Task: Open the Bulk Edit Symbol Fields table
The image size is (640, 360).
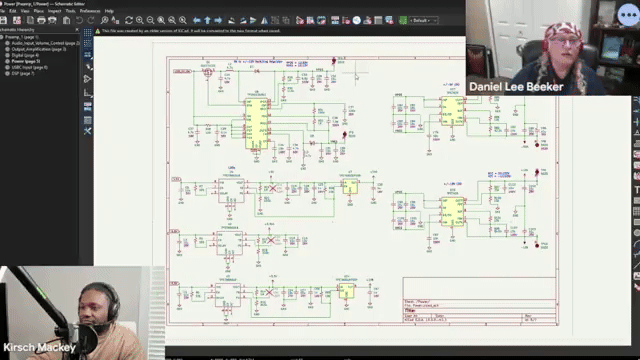Action: tap(378, 20)
